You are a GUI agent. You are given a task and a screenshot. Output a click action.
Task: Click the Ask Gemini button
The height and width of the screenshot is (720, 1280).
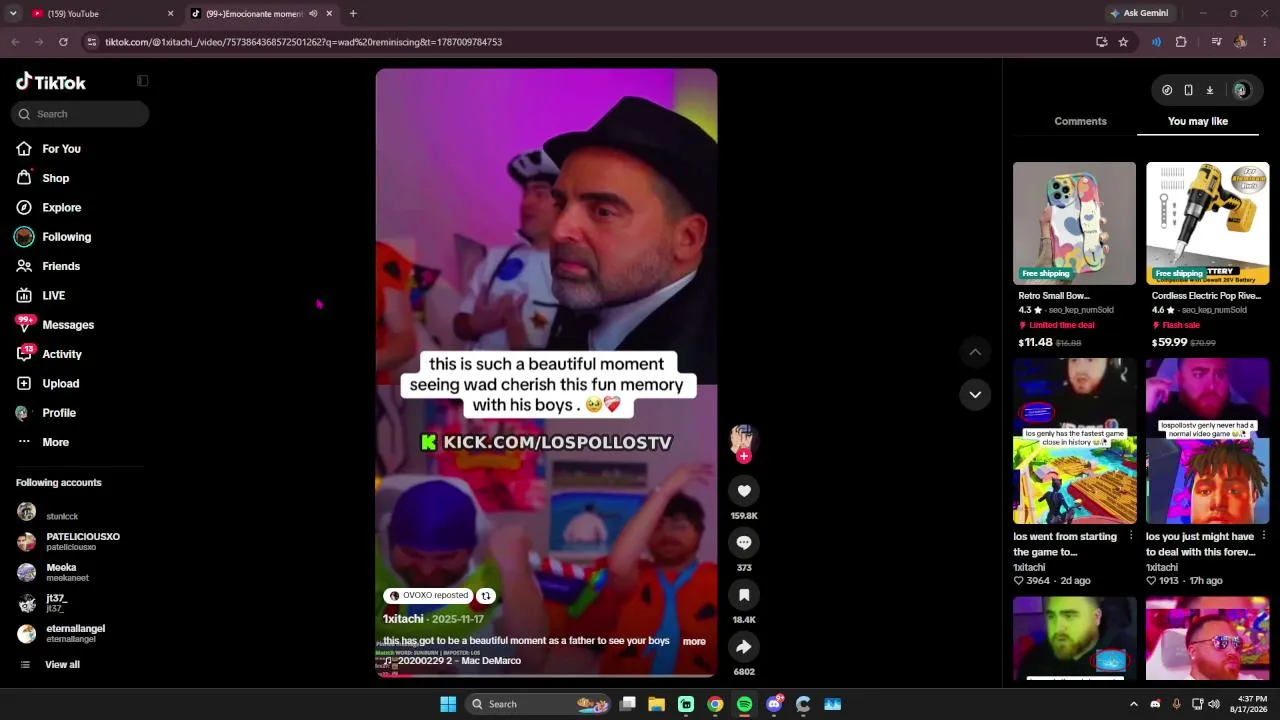(x=1138, y=13)
